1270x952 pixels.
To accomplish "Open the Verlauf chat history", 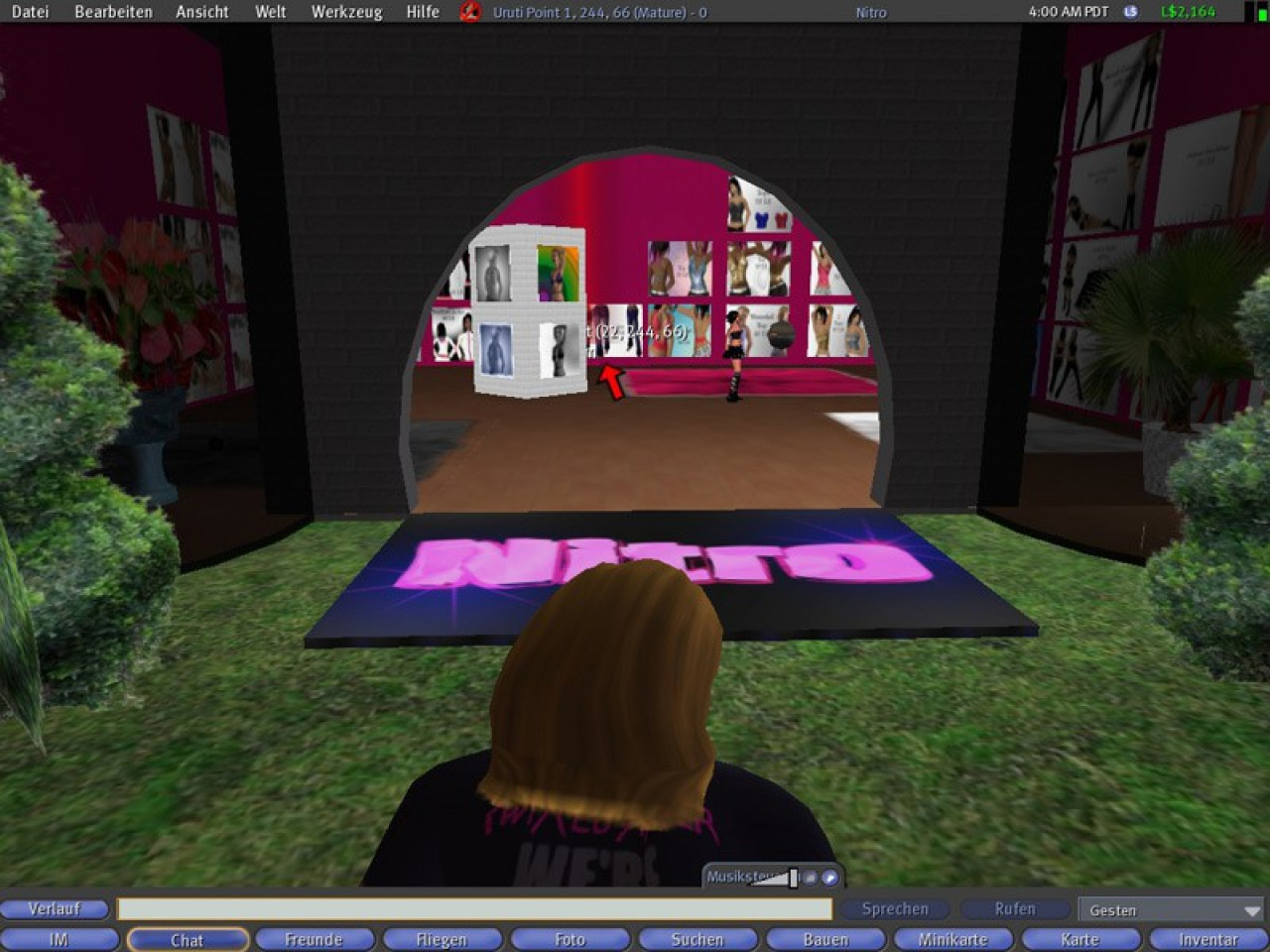I will point(55,908).
